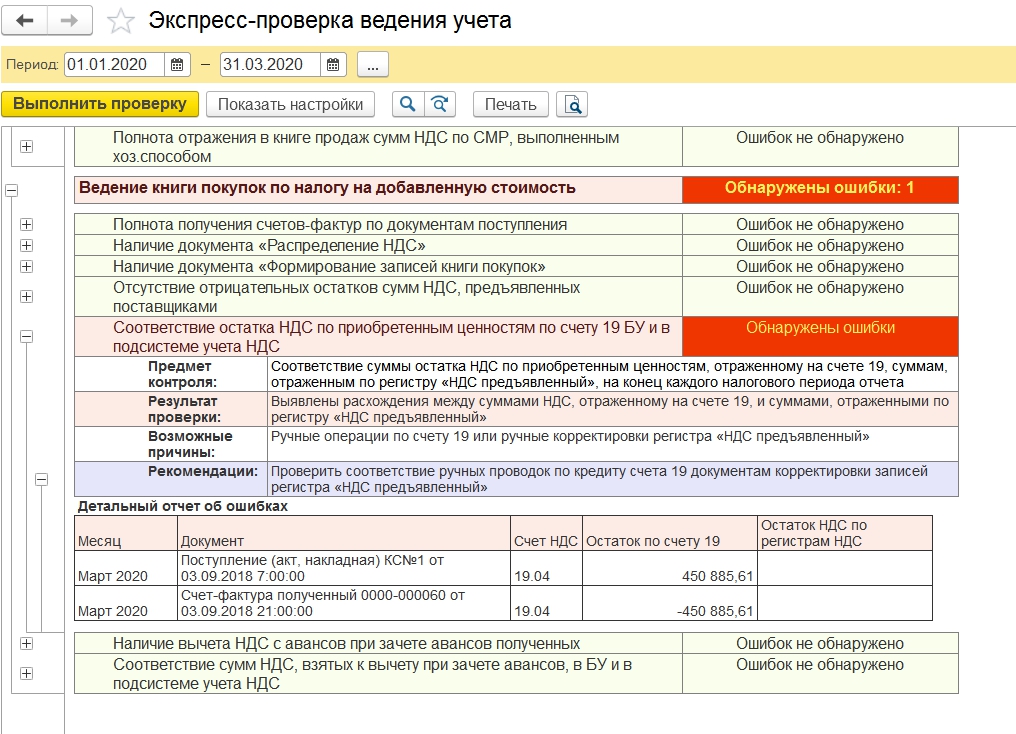Edit the period end date field
This screenshot has width=1016, height=734.
[270, 65]
